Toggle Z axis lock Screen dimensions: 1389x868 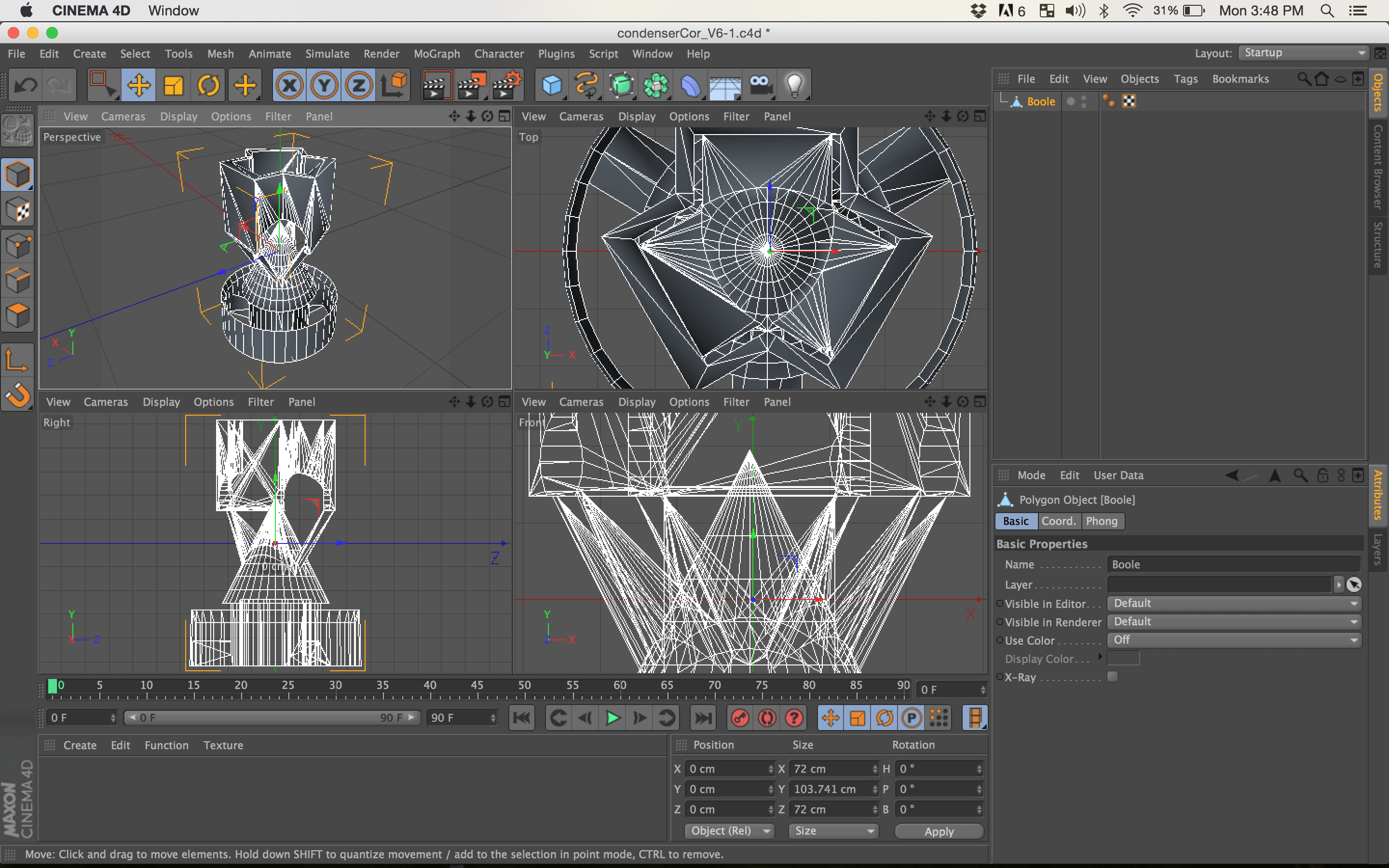point(359,85)
